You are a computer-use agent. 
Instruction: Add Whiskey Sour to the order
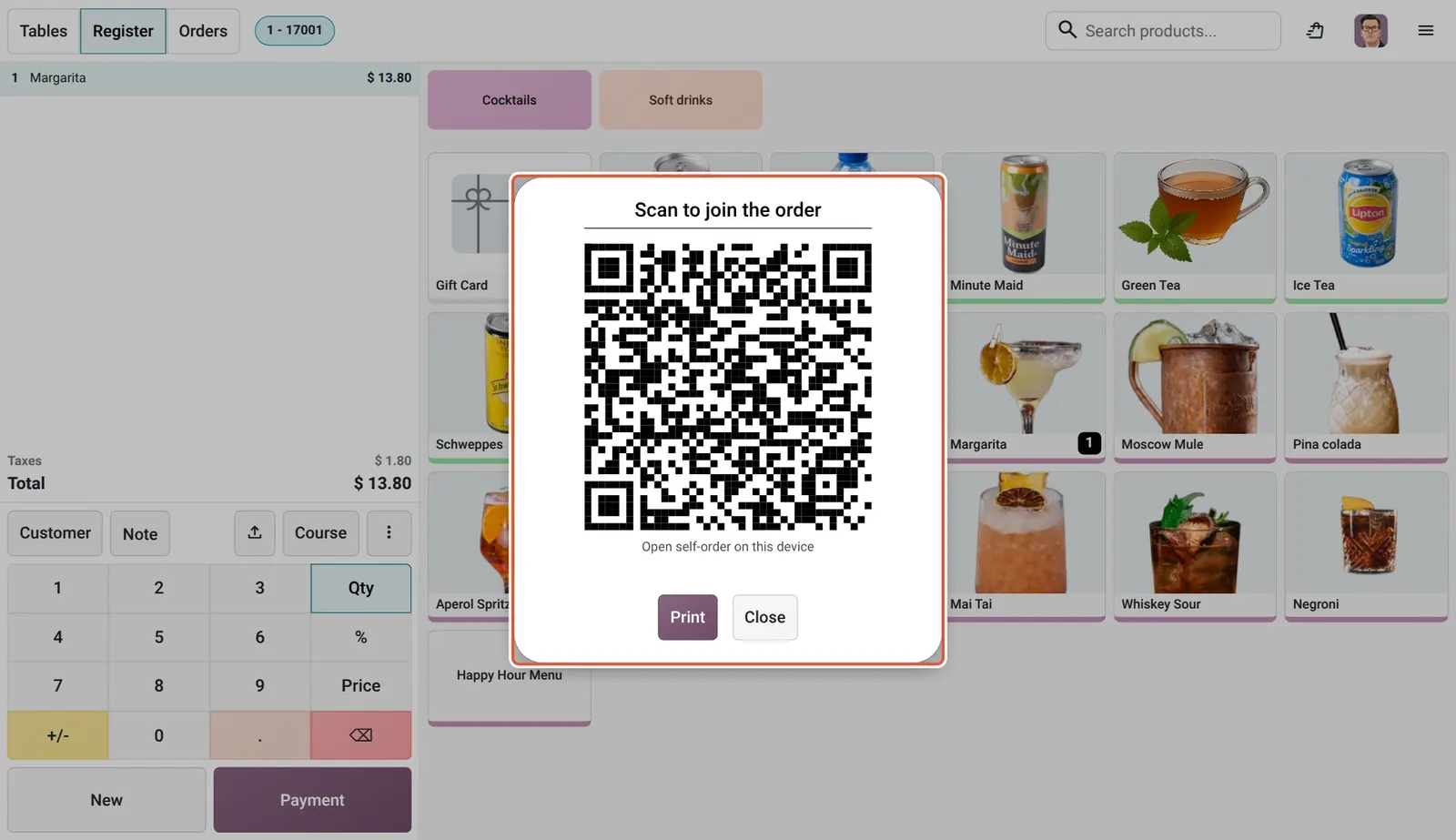point(1195,546)
